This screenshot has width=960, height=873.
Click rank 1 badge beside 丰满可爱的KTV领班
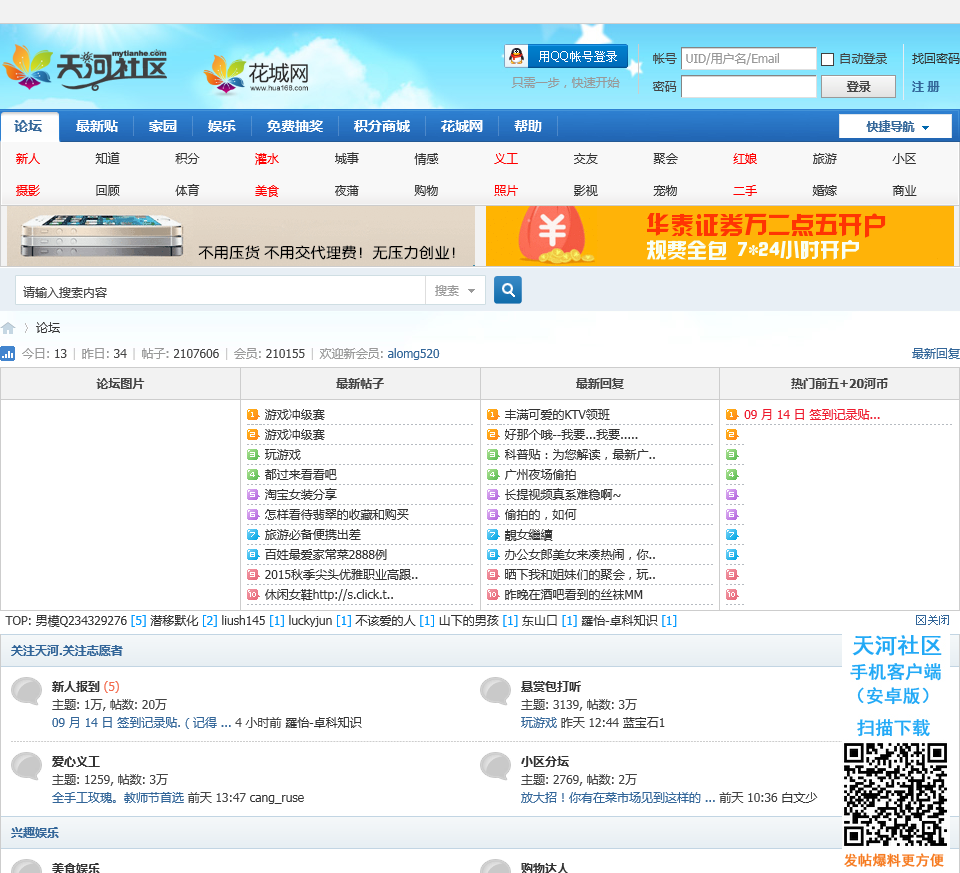[x=493, y=414]
